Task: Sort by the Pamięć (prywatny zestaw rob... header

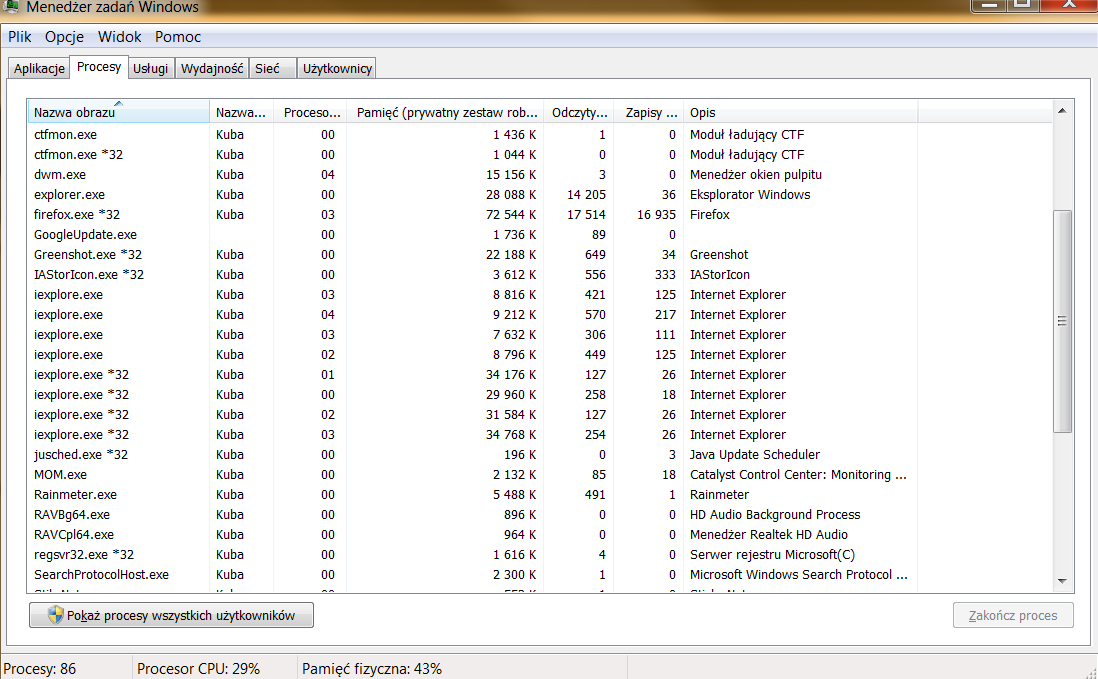Action: (445, 112)
